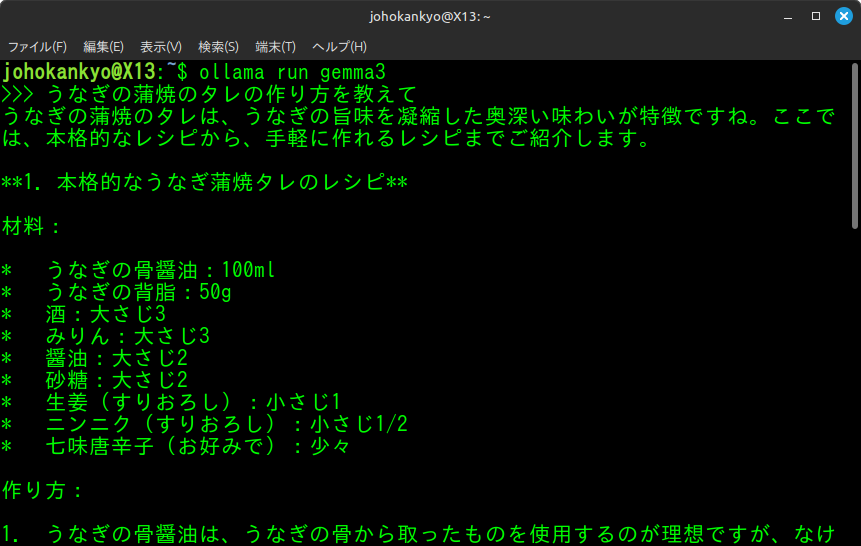Click the 'うなぎの骨醤油：100ml' ingredient line
This screenshot has width=861, height=546.
[160, 270]
